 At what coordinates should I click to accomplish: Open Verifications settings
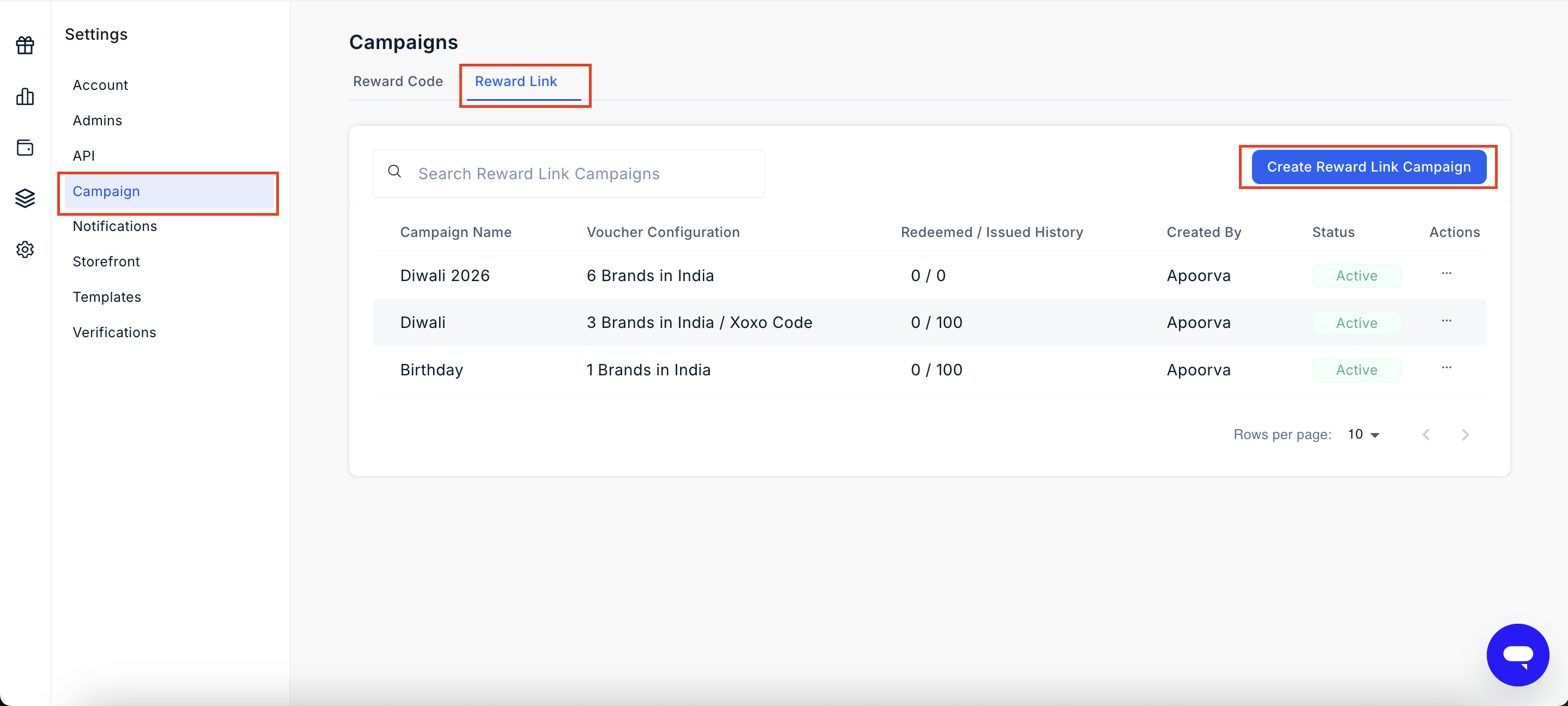[x=114, y=332]
